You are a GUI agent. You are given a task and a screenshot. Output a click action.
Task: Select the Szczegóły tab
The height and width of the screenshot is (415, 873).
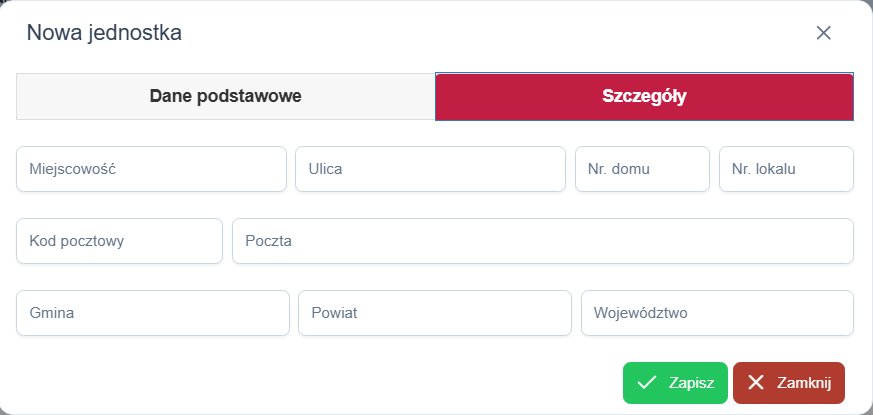[644, 96]
